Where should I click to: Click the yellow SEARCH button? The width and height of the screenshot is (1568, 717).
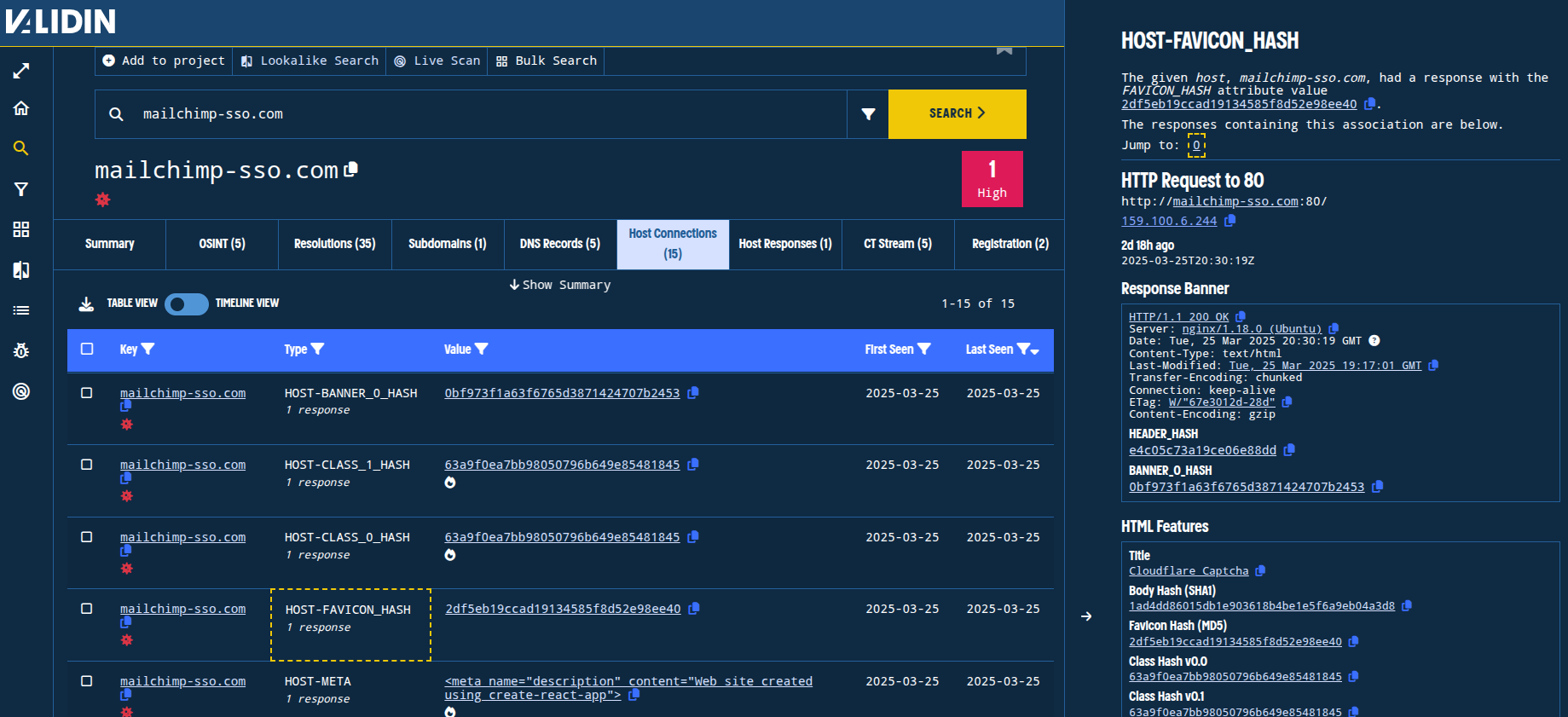pyautogui.click(x=957, y=113)
